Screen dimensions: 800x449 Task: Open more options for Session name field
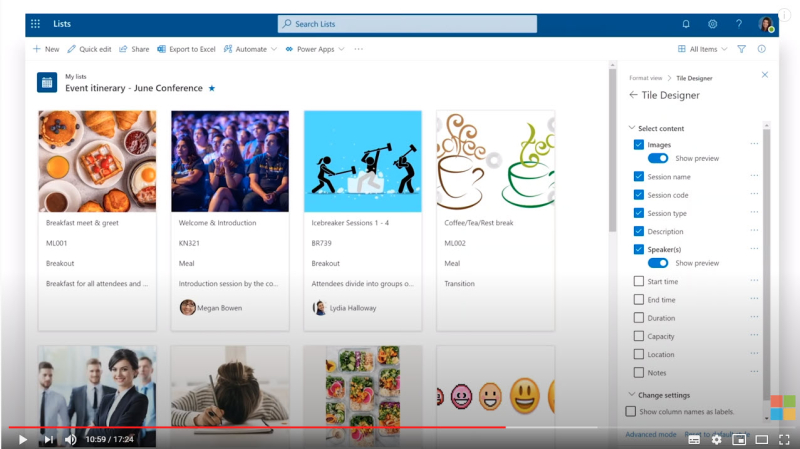pos(754,176)
